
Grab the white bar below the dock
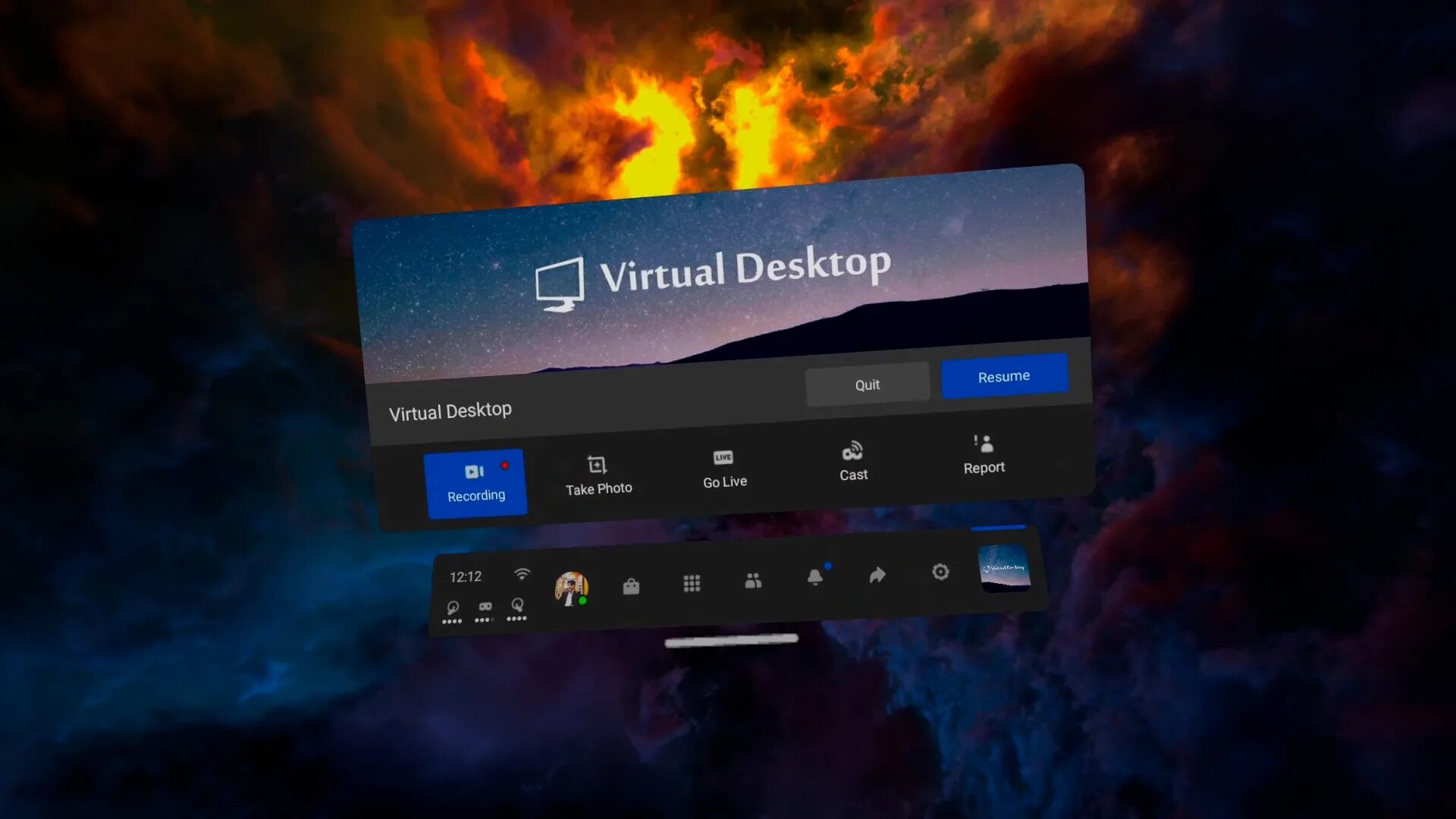pyautogui.click(x=731, y=641)
